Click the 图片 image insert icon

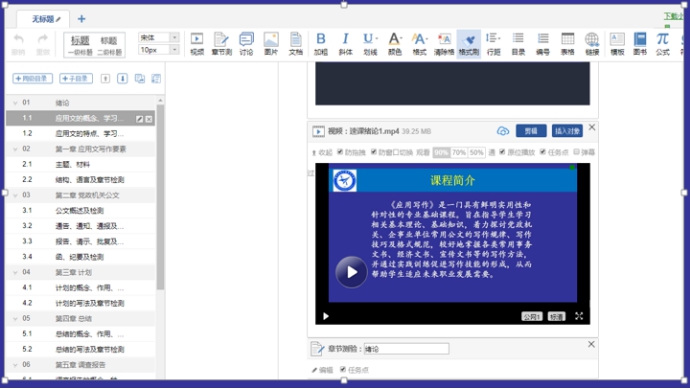tap(271, 44)
